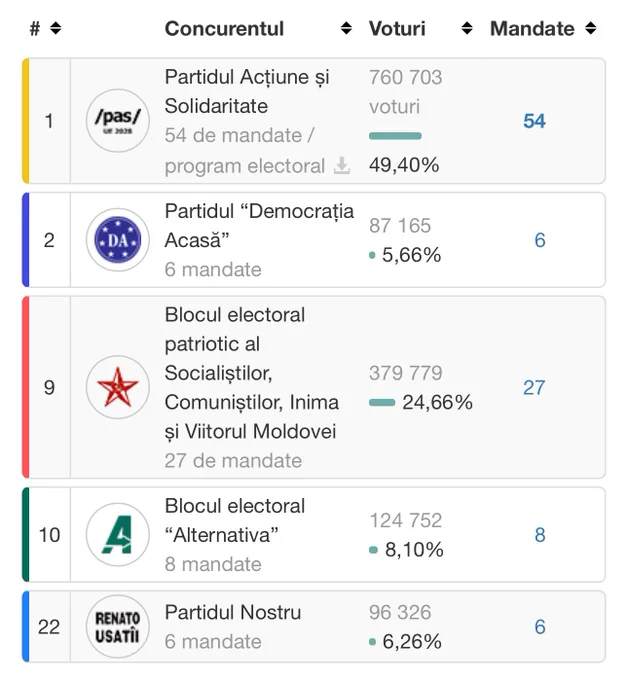Open the Socialiștilor, Comuniștilor bloc link
Viewport: 628px width, 680px height.
pos(252,373)
